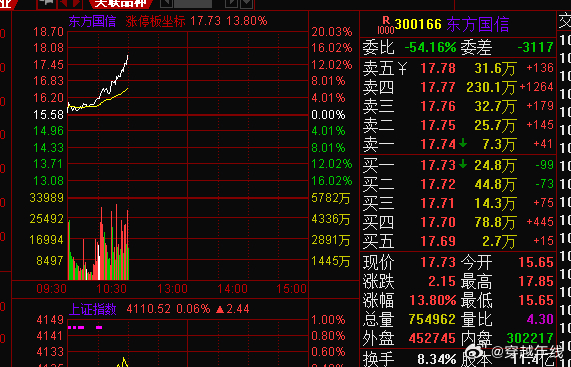Click the 总量 value 754962

point(432,319)
